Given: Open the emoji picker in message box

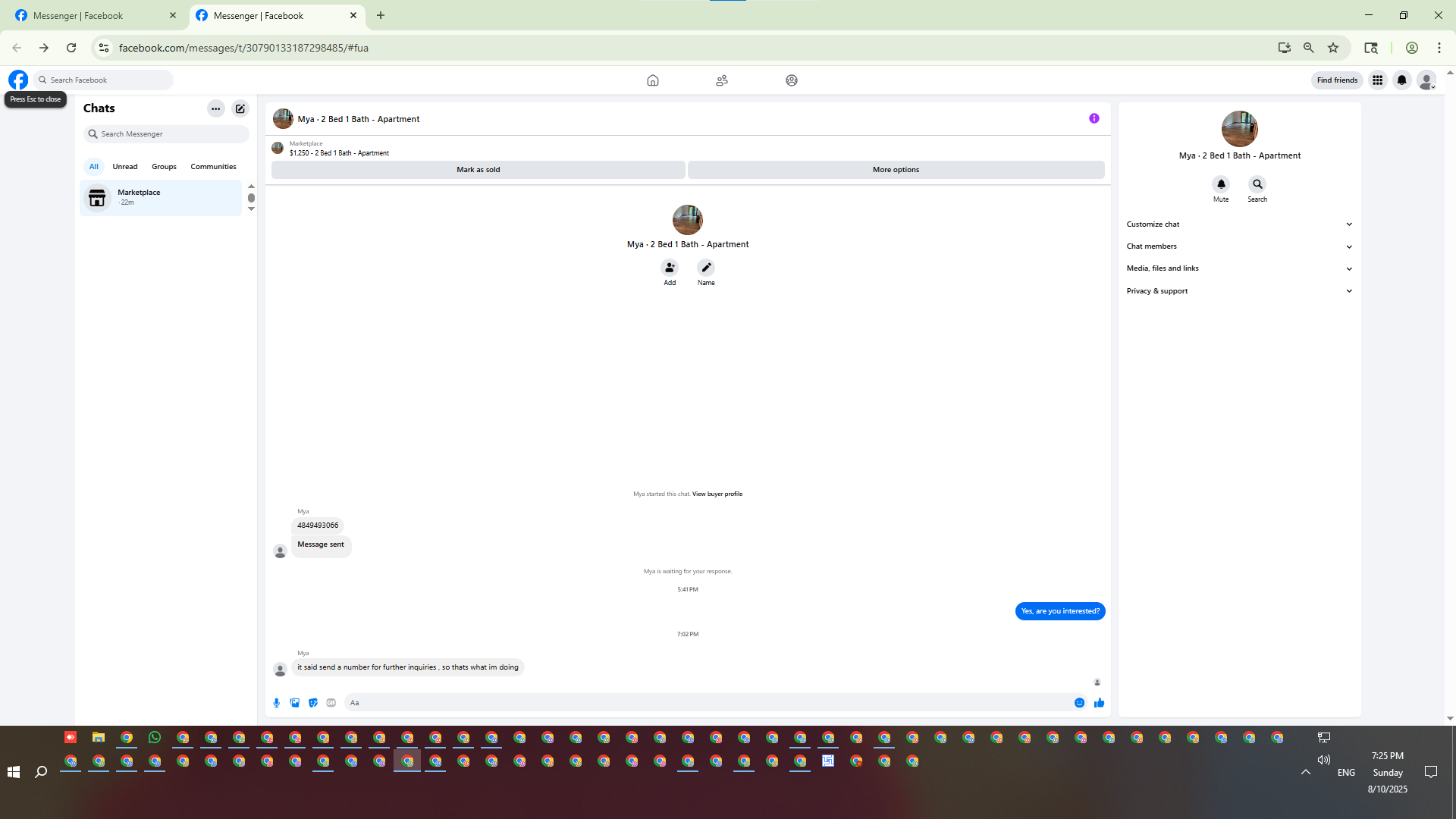Looking at the screenshot, I should click(x=1079, y=703).
